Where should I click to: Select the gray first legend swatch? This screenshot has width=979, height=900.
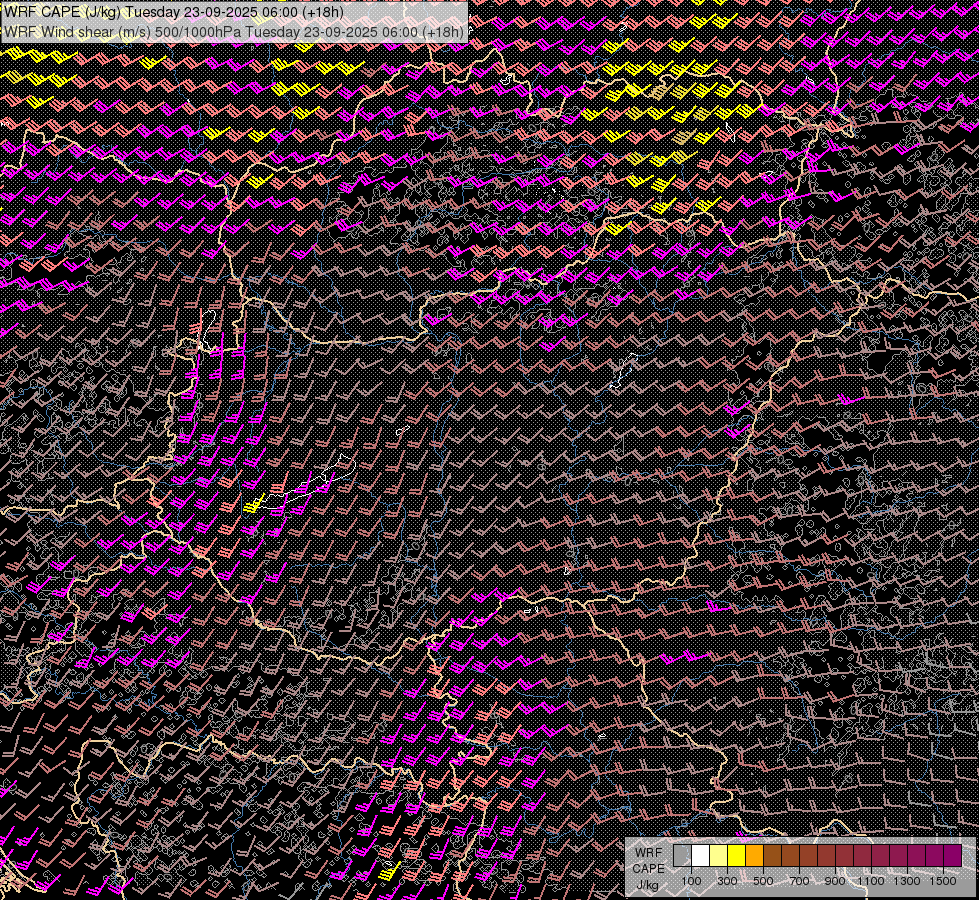[682, 856]
